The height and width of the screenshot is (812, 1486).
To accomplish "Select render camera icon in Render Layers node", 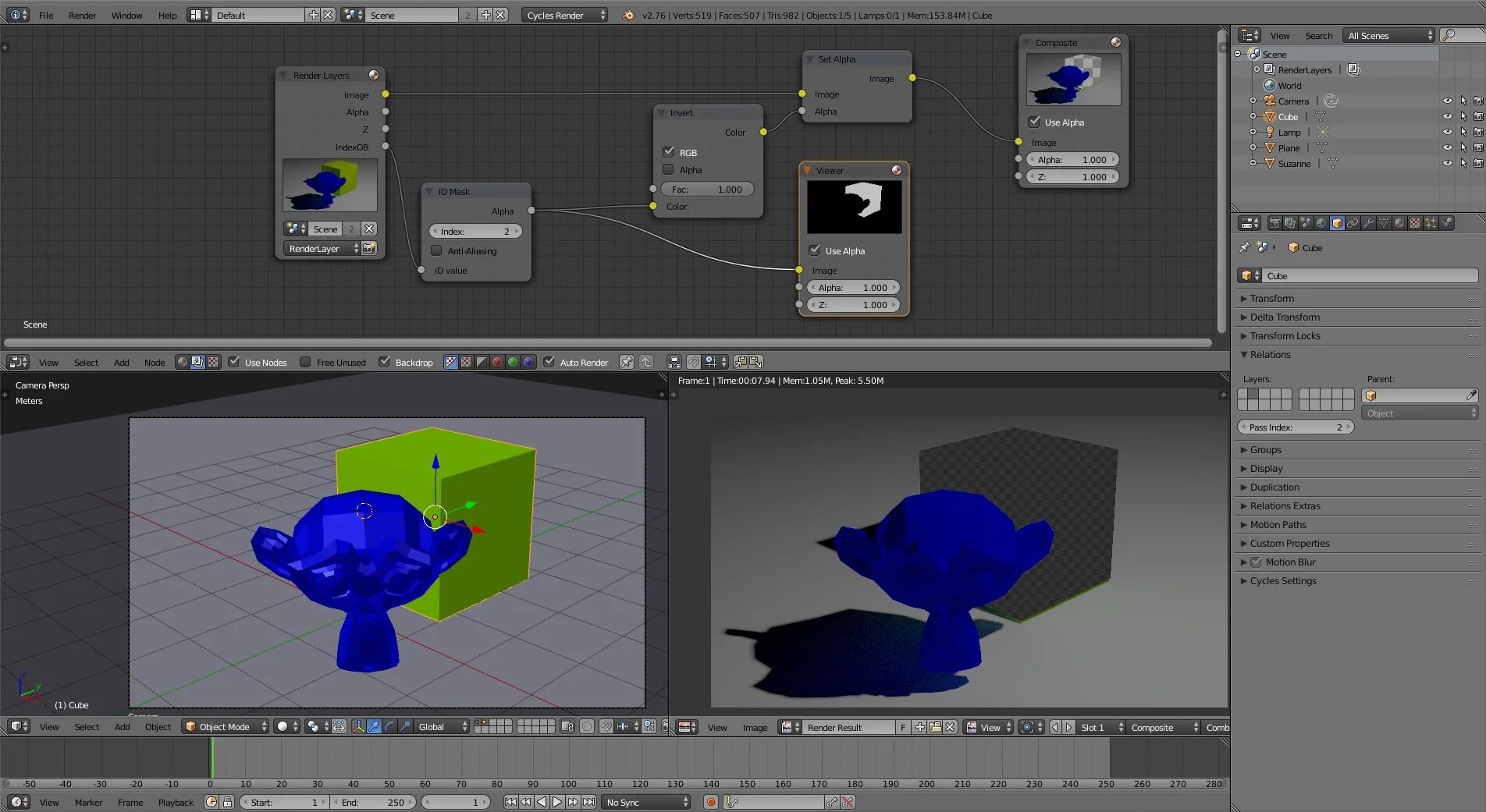I will 369,248.
